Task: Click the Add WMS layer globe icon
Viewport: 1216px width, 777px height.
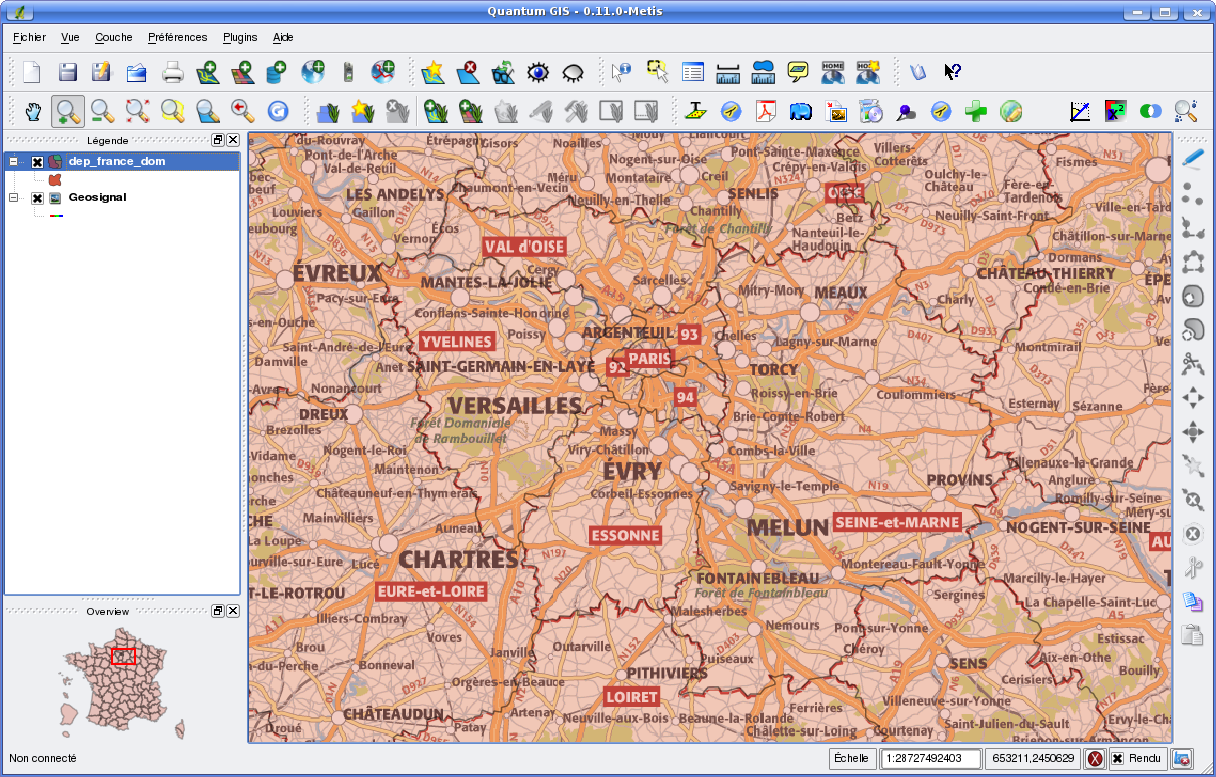Action: pos(313,72)
